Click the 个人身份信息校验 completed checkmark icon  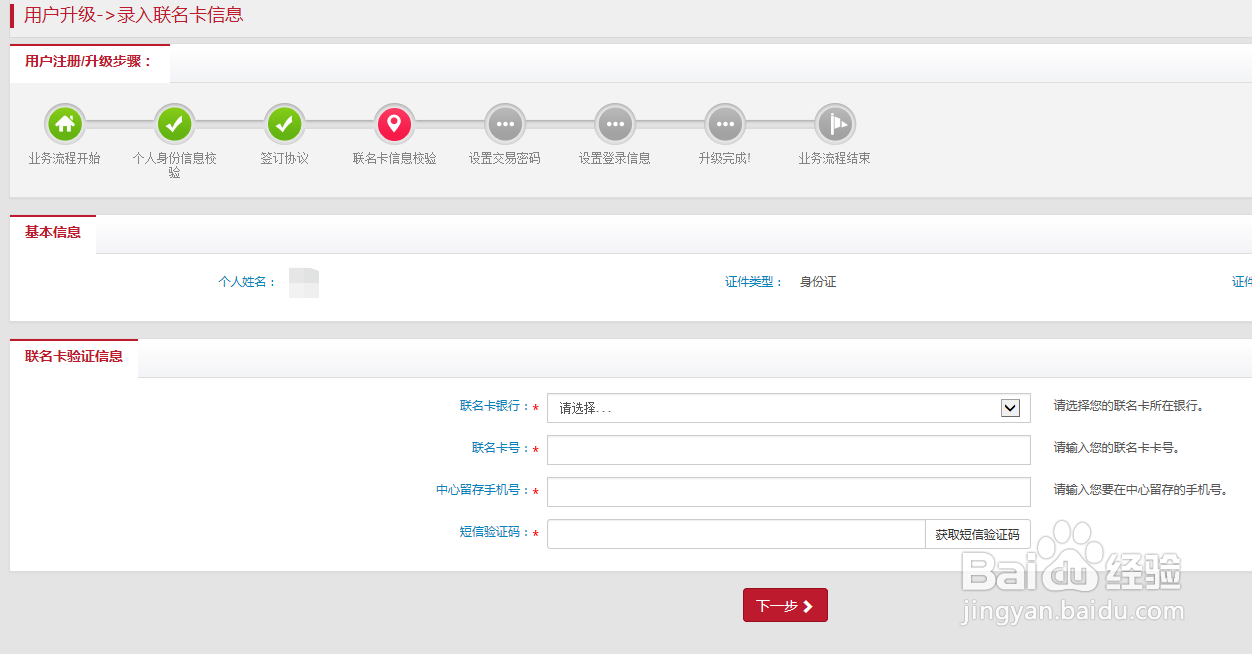tap(175, 123)
